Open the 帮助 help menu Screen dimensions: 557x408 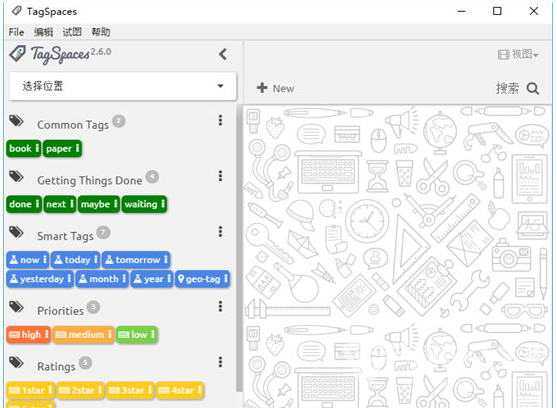pos(101,32)
